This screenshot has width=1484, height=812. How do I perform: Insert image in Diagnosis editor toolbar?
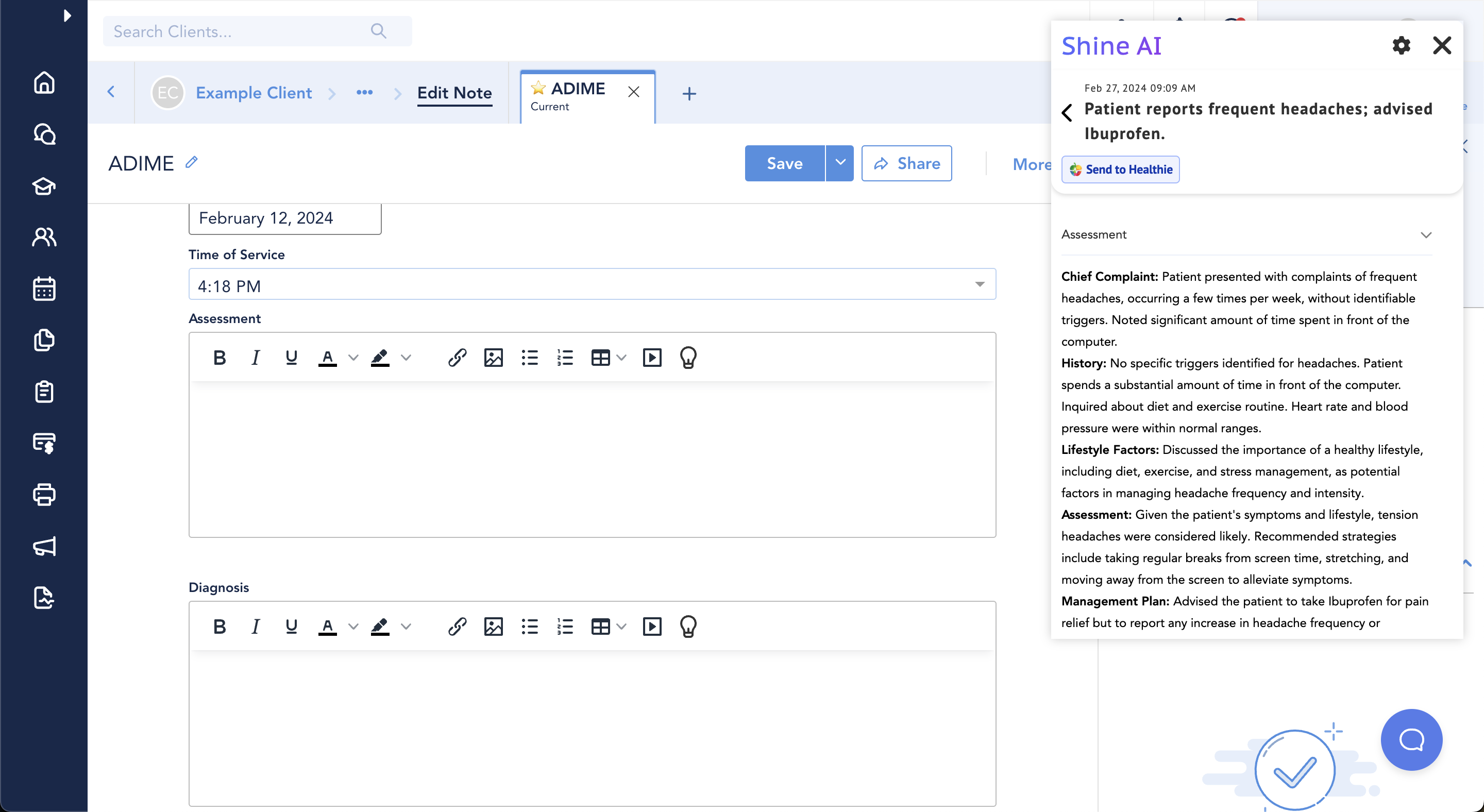point(493,626)
